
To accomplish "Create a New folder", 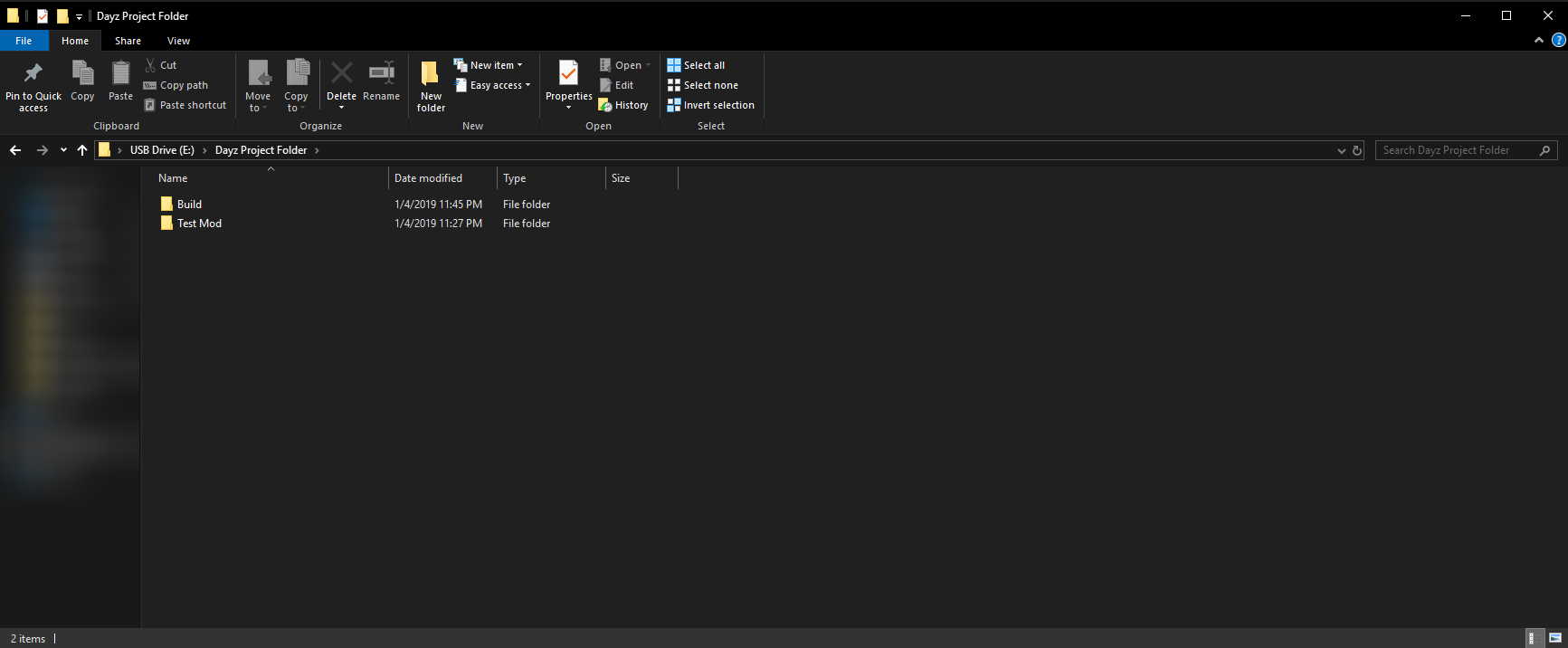I will (x=431, y=87).
